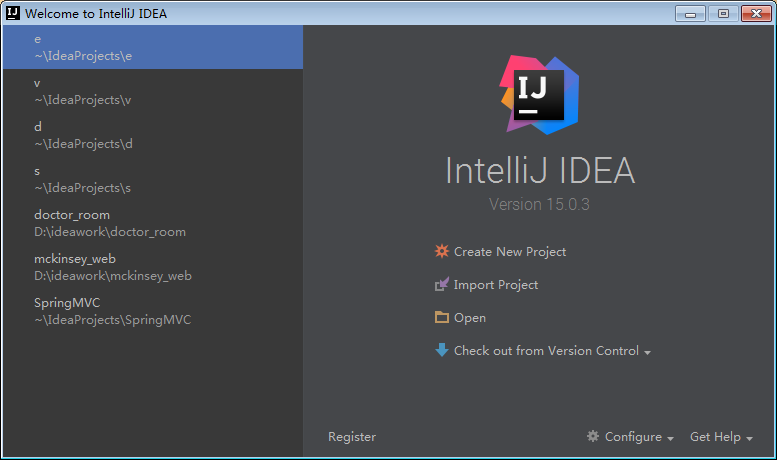Image resolution: width=777 pixels, height=460 pixels.
Task: Click the IntelliJ IDEA product name heading
Action: click(x=540, y=171)
